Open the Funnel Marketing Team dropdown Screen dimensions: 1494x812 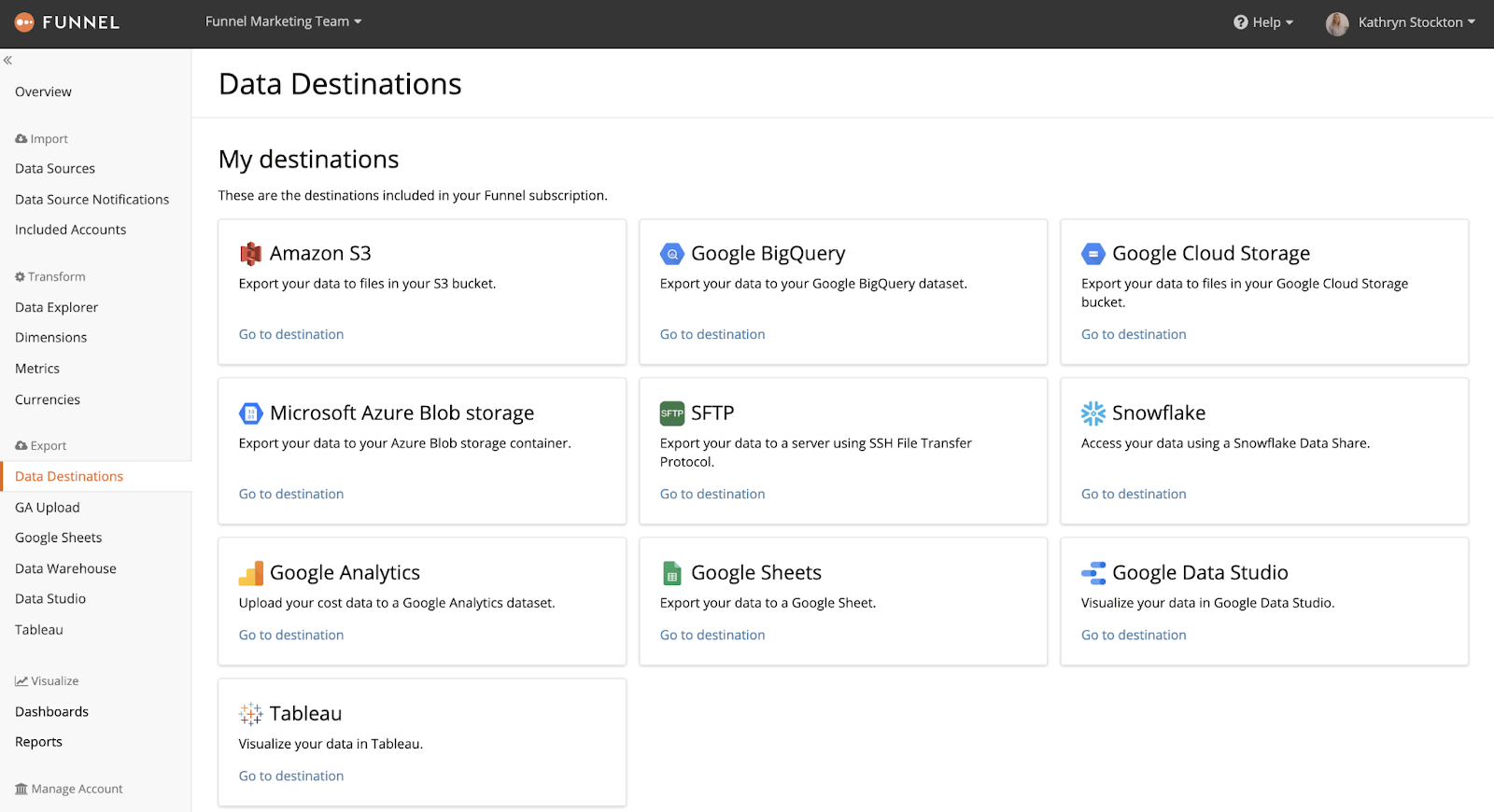[x=283, y=21]
